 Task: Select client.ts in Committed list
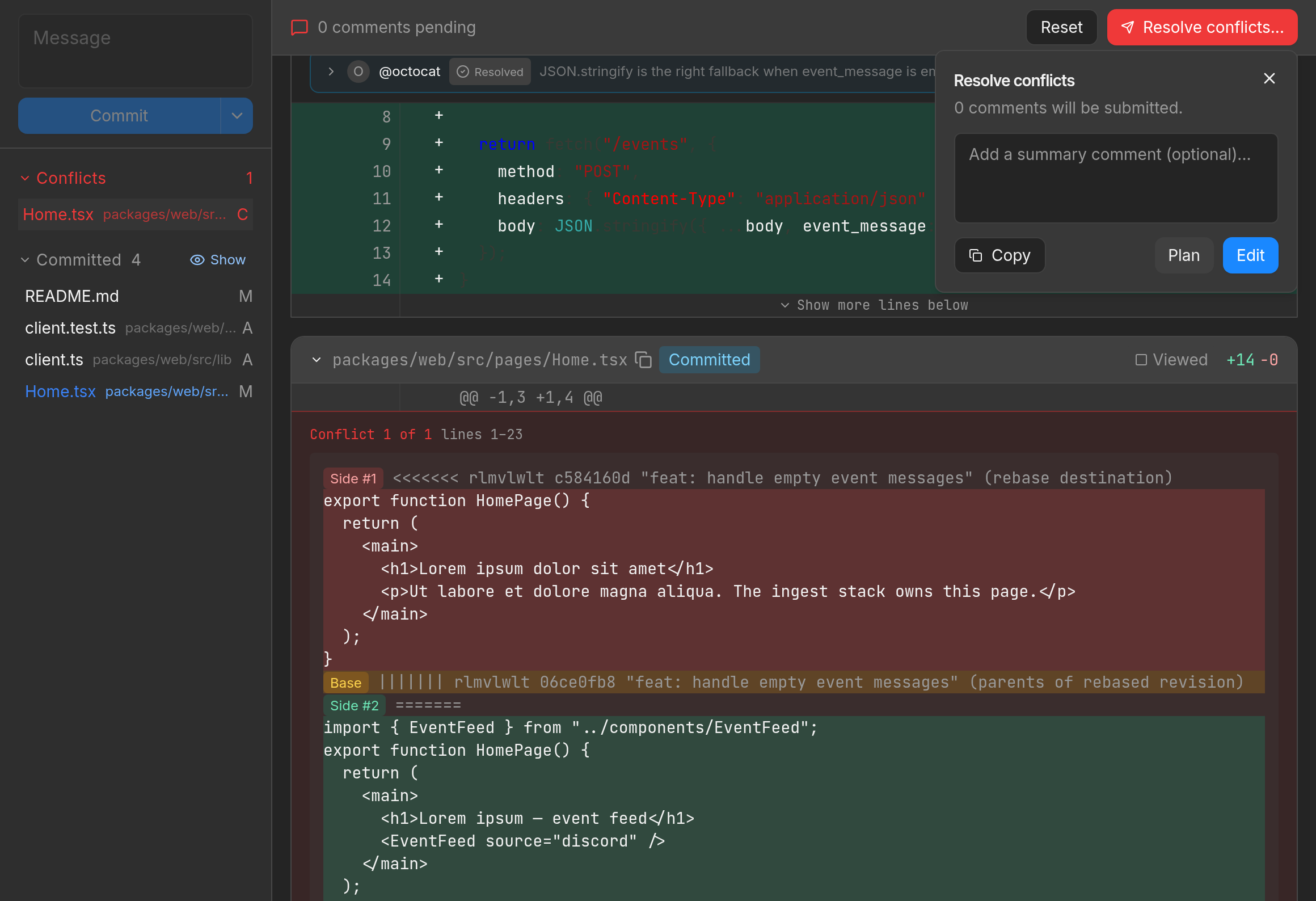[136, 360]
